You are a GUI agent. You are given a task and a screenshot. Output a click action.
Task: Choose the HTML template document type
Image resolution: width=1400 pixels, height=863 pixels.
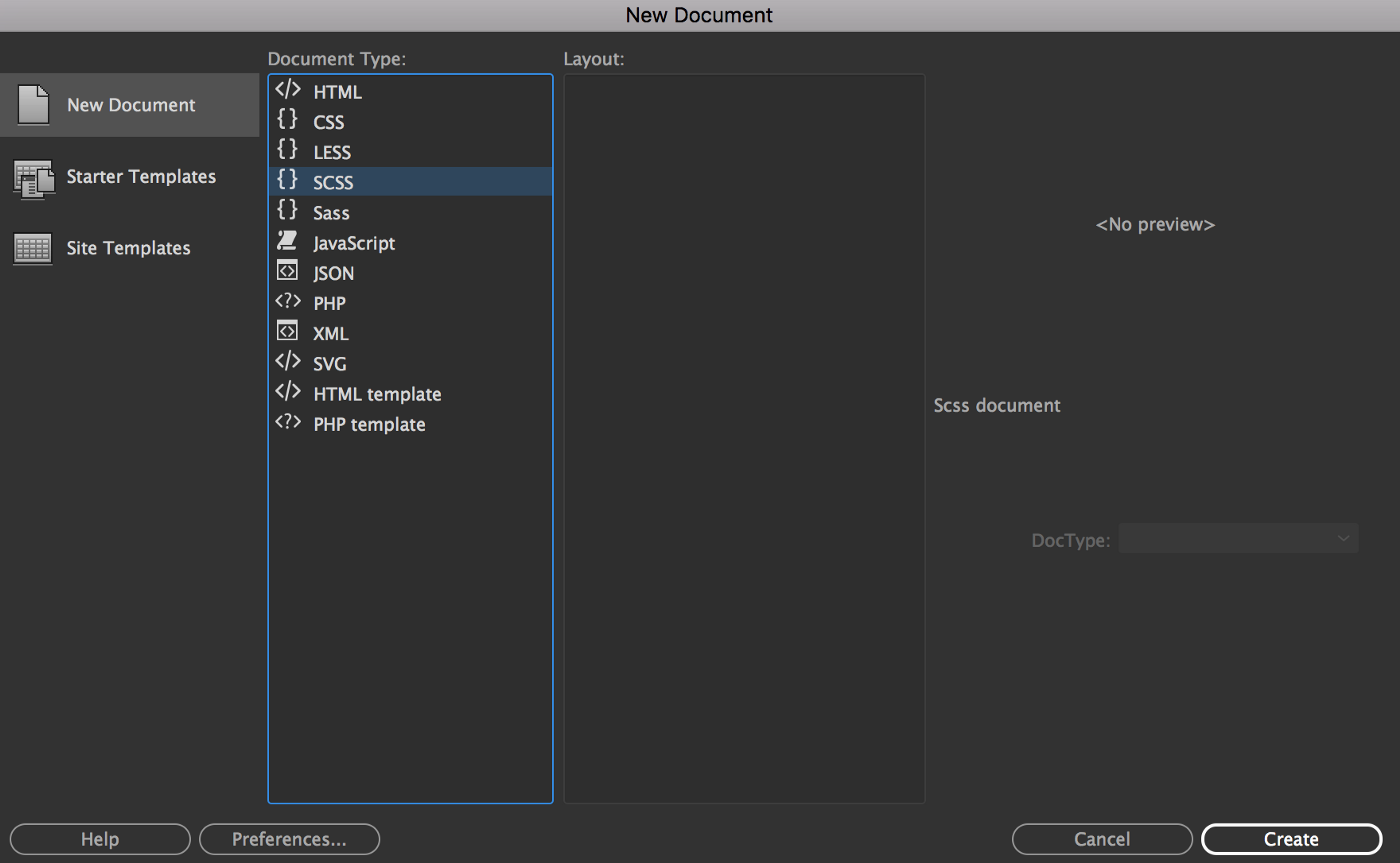[x=377, y=393]
